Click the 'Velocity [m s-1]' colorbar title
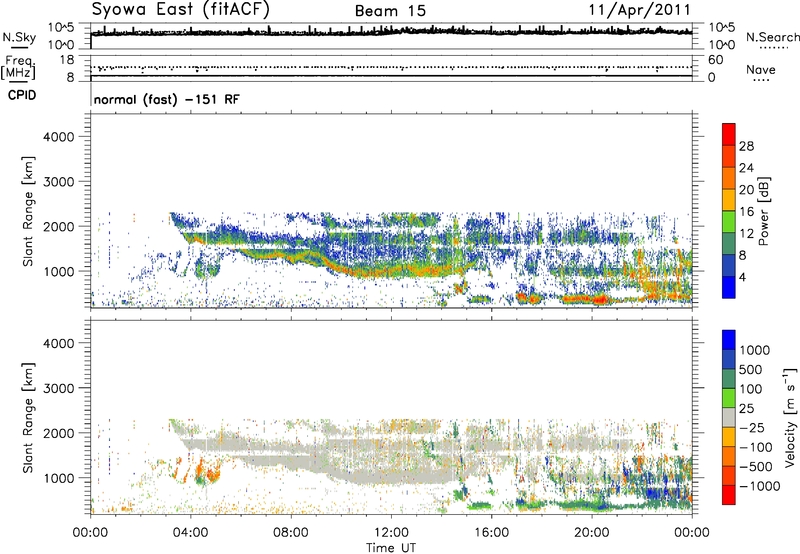The height and width of the screenshot is (554, 800). click(790, 417)
